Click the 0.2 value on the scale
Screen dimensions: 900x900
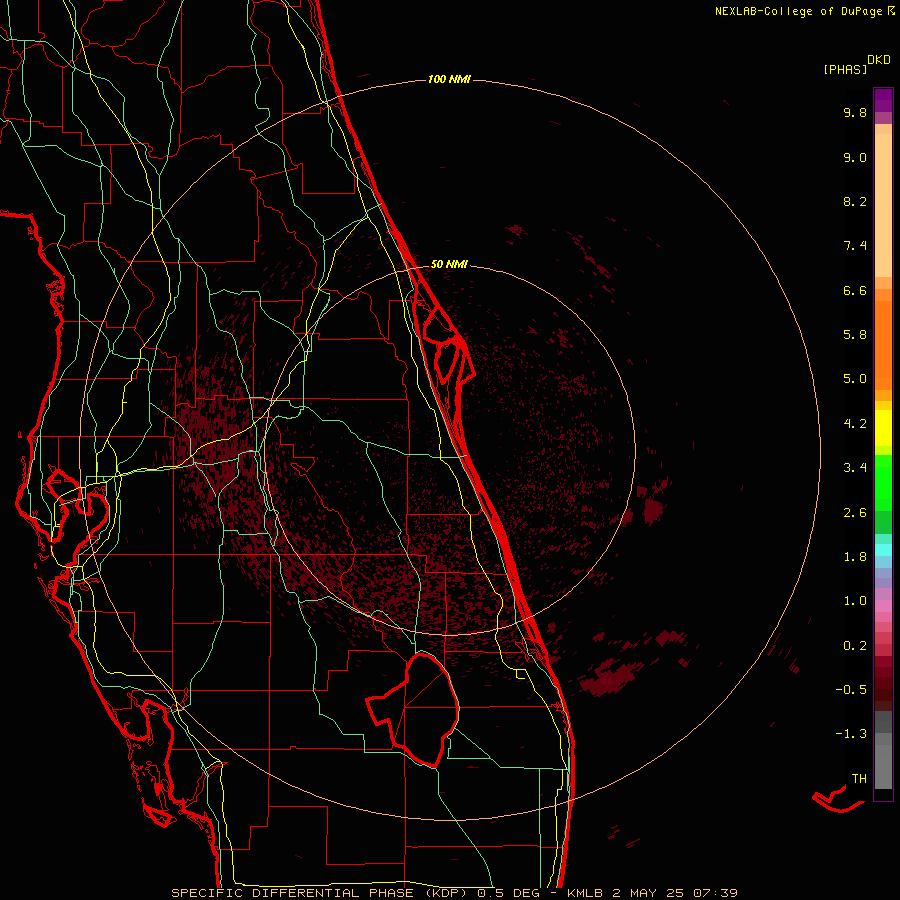click(855, 646)
